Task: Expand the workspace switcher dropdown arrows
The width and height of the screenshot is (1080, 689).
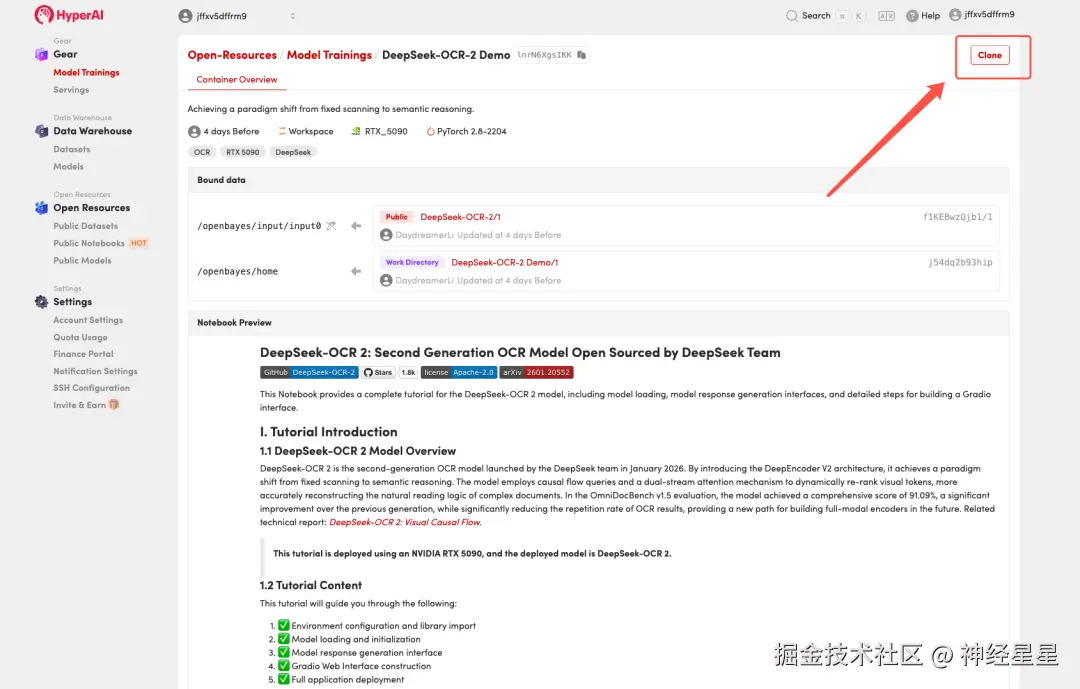Action: click(x=293, y=16)
